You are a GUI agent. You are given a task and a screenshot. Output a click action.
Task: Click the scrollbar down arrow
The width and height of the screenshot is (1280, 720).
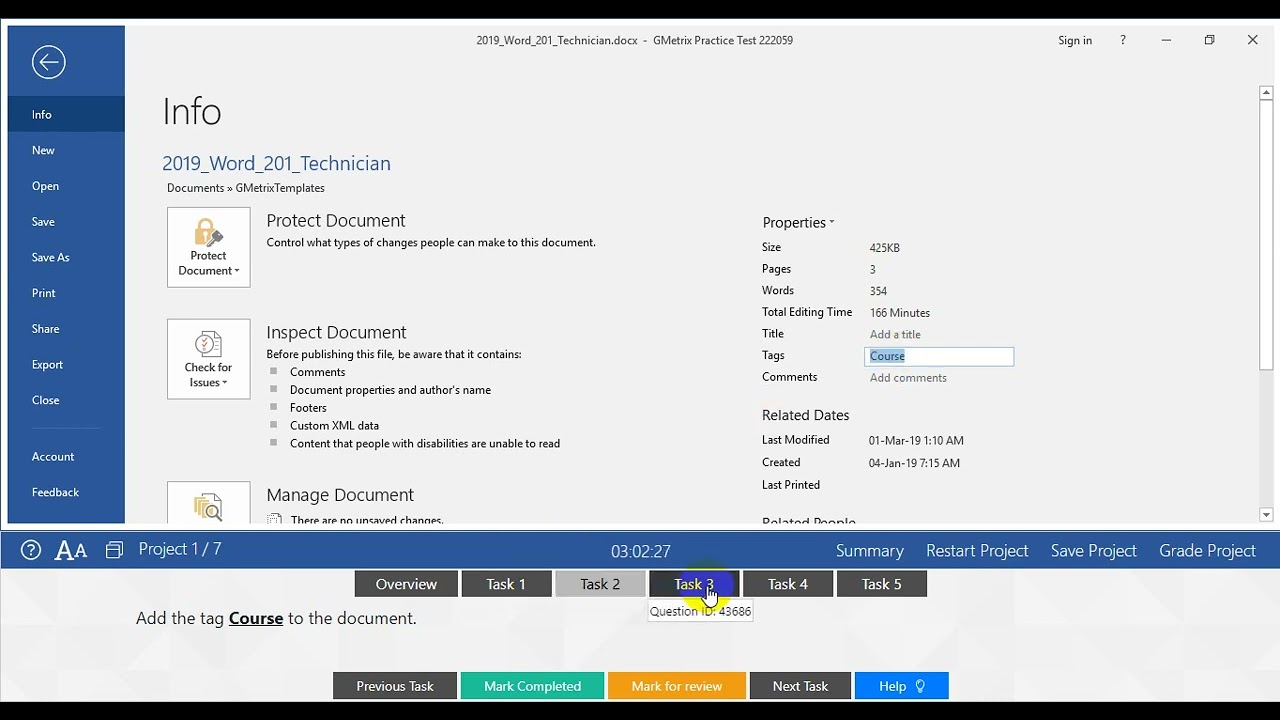pyautogui.click(x=1266, y=515)
